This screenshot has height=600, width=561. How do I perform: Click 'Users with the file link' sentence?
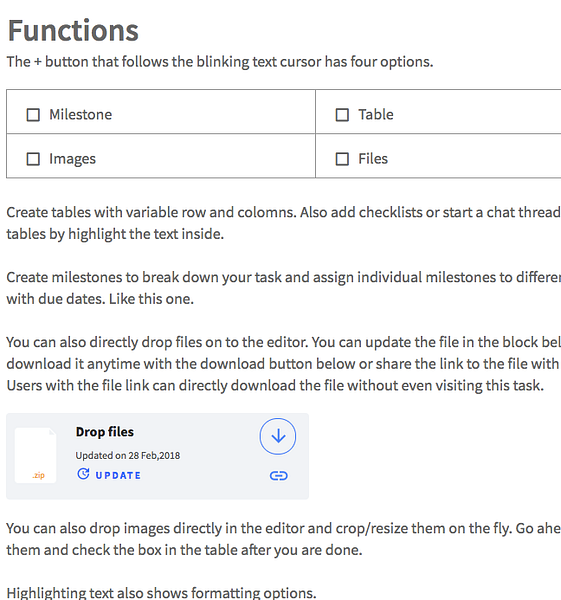[x=275, y=385]
